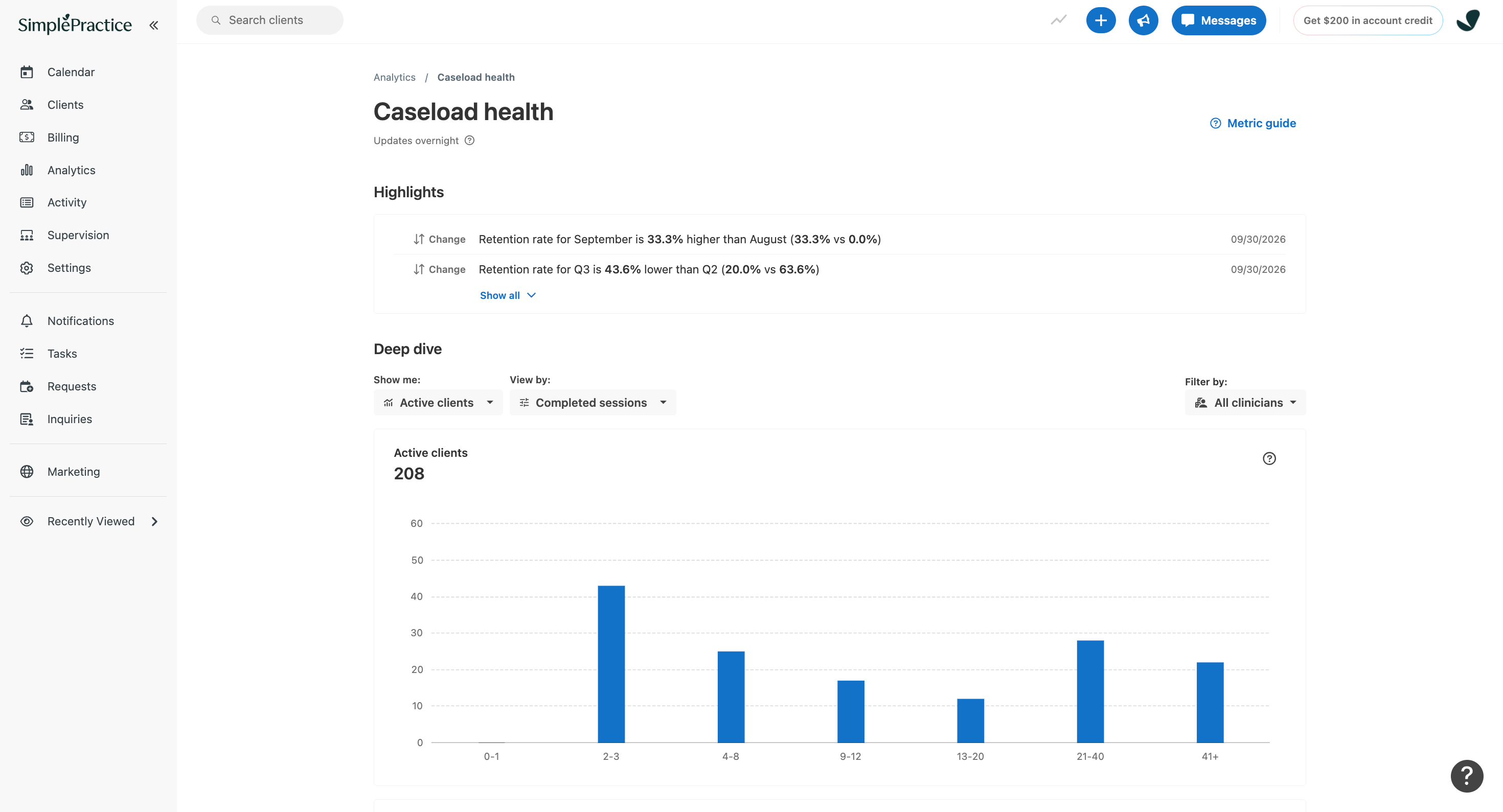Click the 208 active clients value
Screen dimensions: 1503x812
tap(409, 474)
